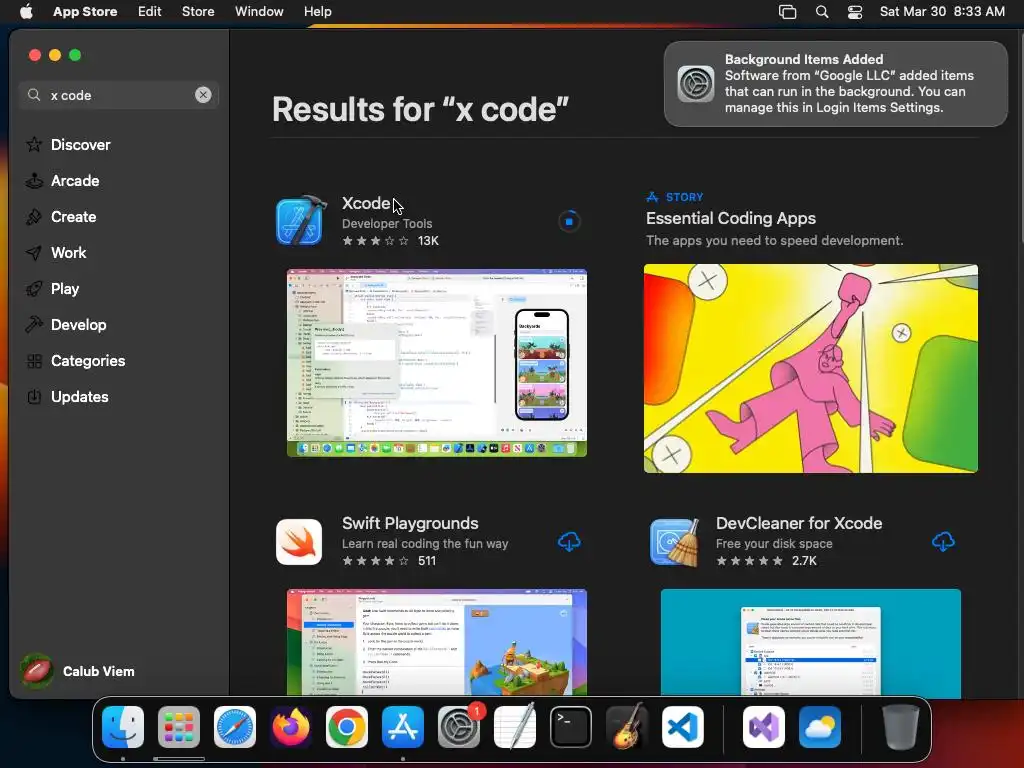Launch Safari from the Dock
The image size is (1024, 768).
(x=234, y=727)
